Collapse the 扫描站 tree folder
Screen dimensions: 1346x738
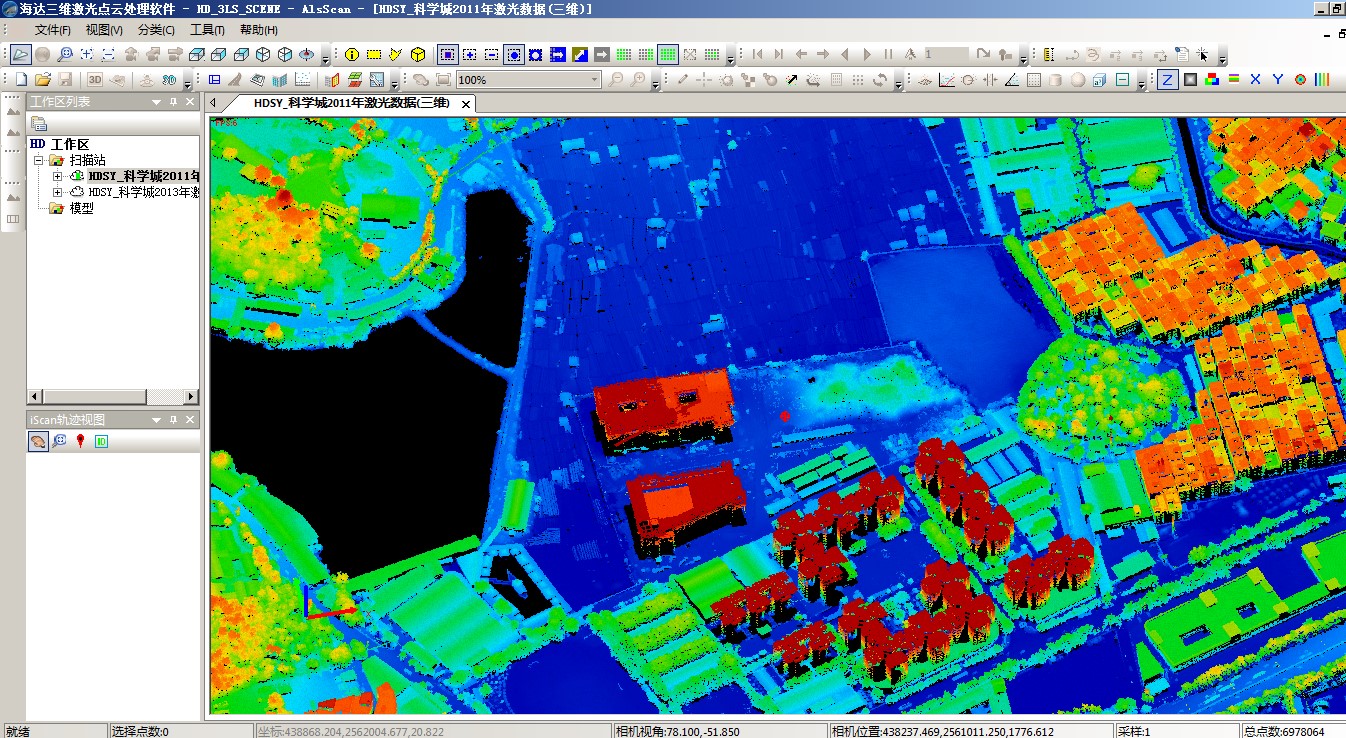39,160
